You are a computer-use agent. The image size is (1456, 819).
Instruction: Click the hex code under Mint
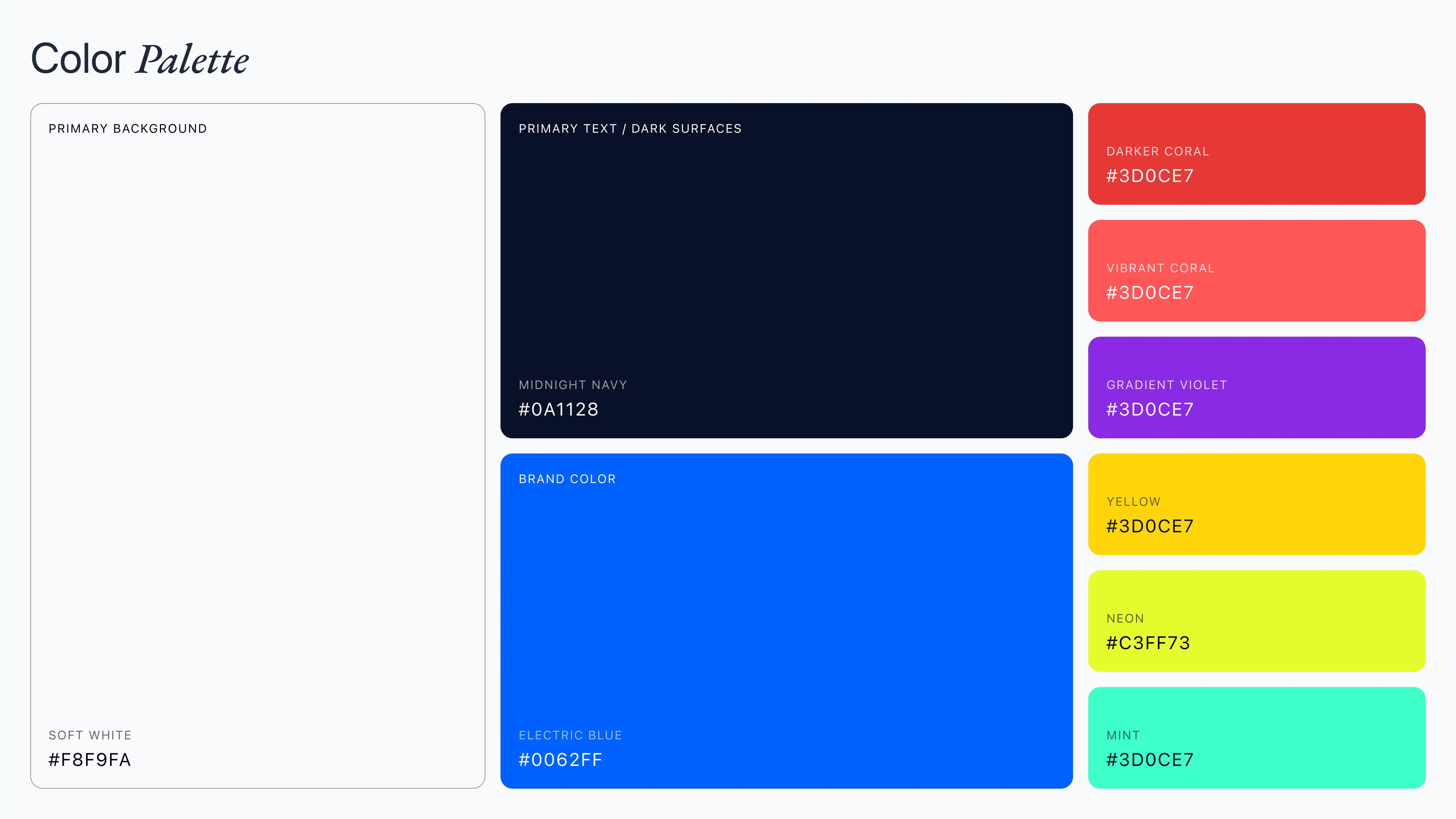(x=1150, y=760)
